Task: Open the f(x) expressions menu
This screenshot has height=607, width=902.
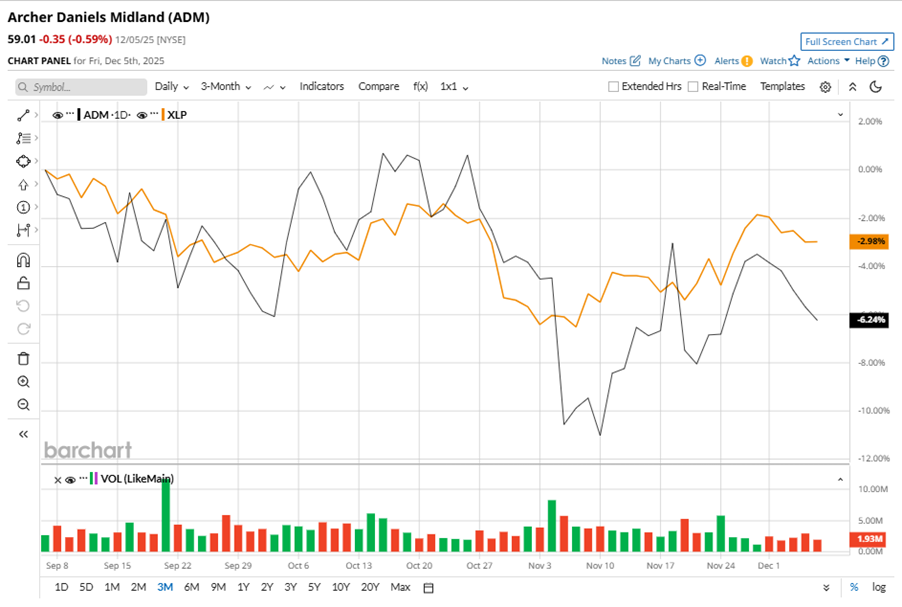Action: [421, 86]
